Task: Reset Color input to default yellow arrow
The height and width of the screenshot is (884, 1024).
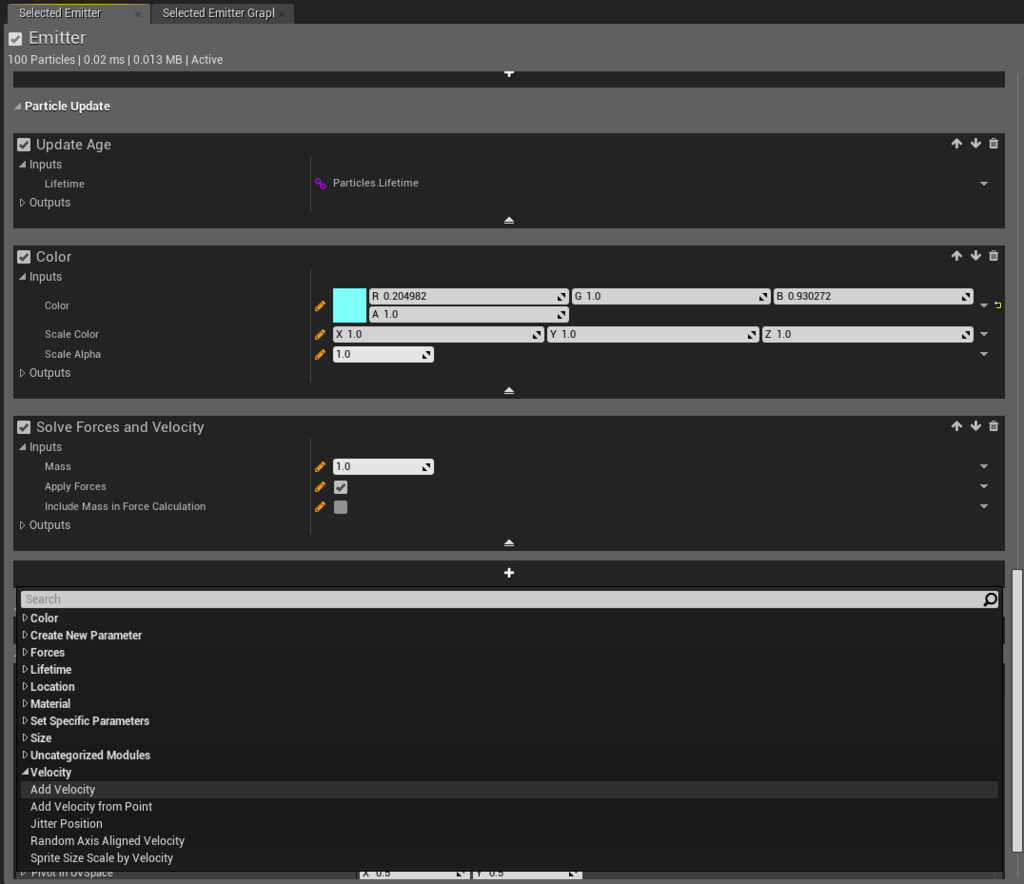Action: point(998,305)
